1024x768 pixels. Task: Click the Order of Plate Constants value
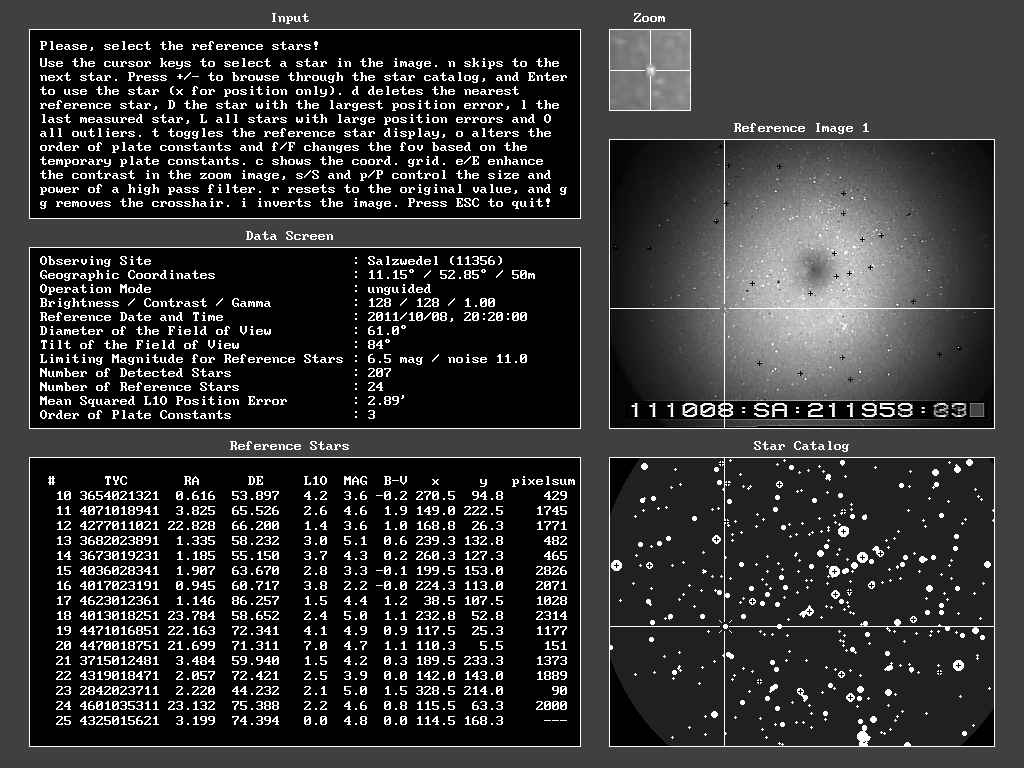tap(371, 415)
